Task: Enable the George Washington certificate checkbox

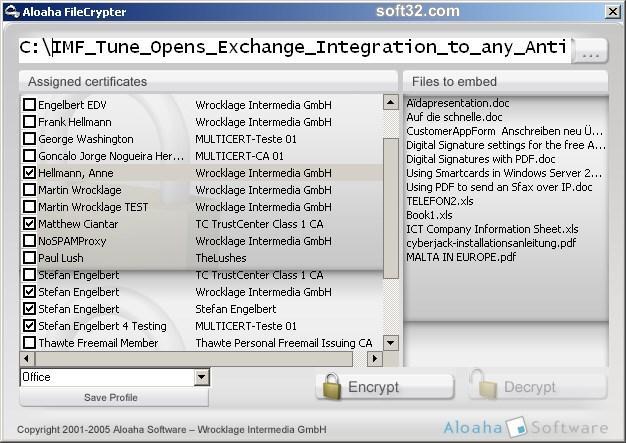Action: click(29, 139)
